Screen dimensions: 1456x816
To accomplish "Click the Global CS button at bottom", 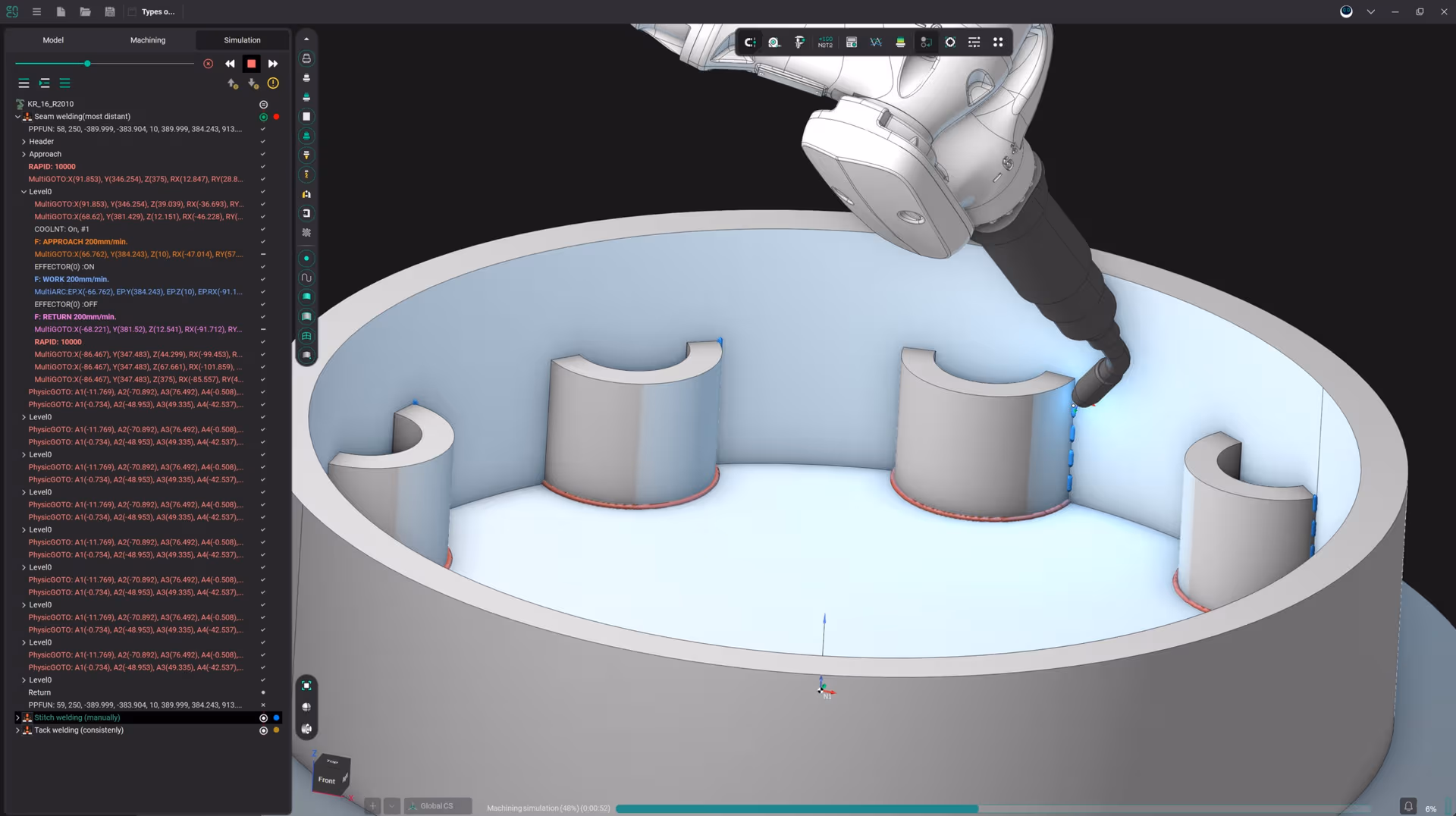I will (438, 806).
